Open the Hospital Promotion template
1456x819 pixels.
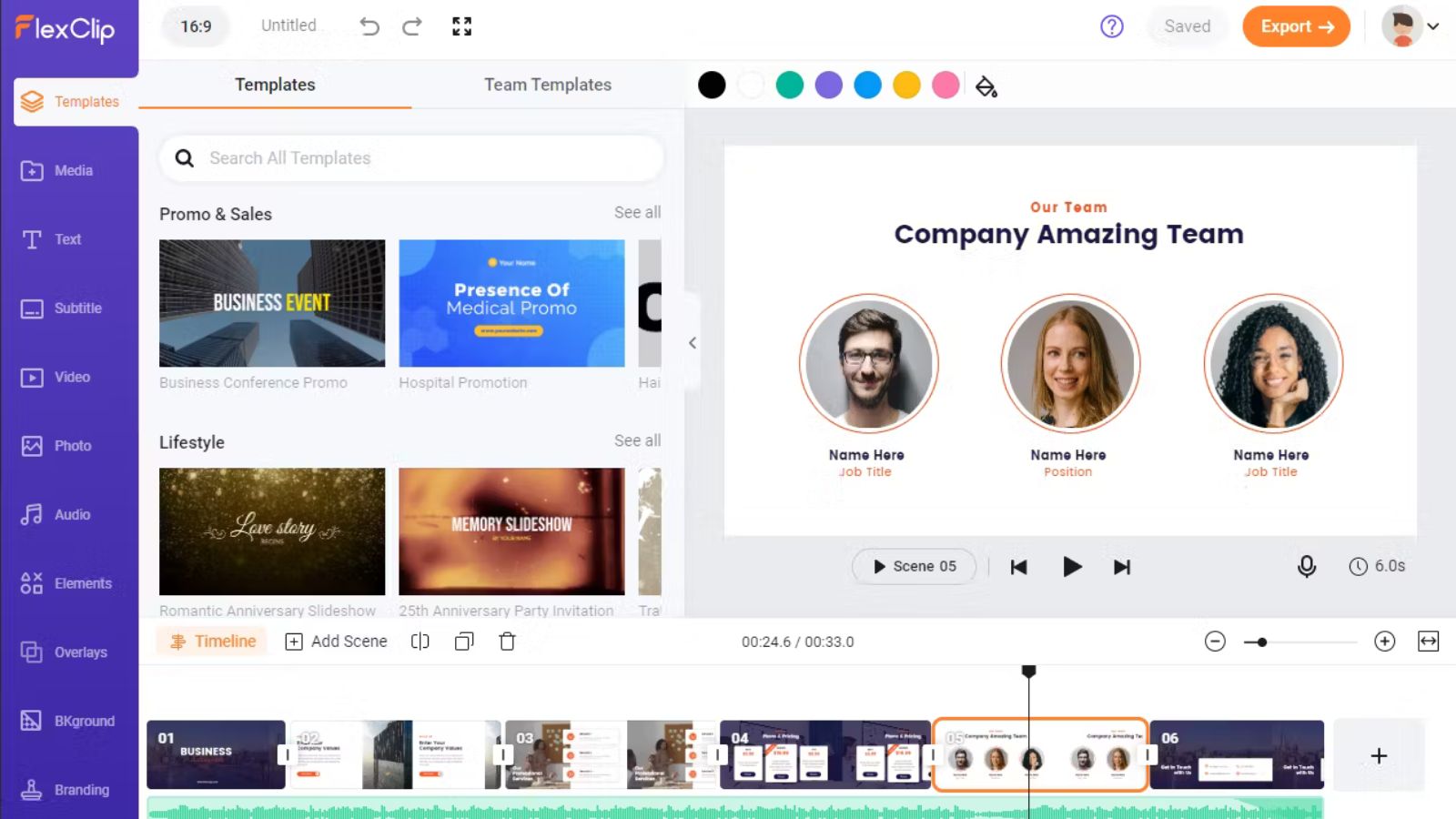(511, 303)
